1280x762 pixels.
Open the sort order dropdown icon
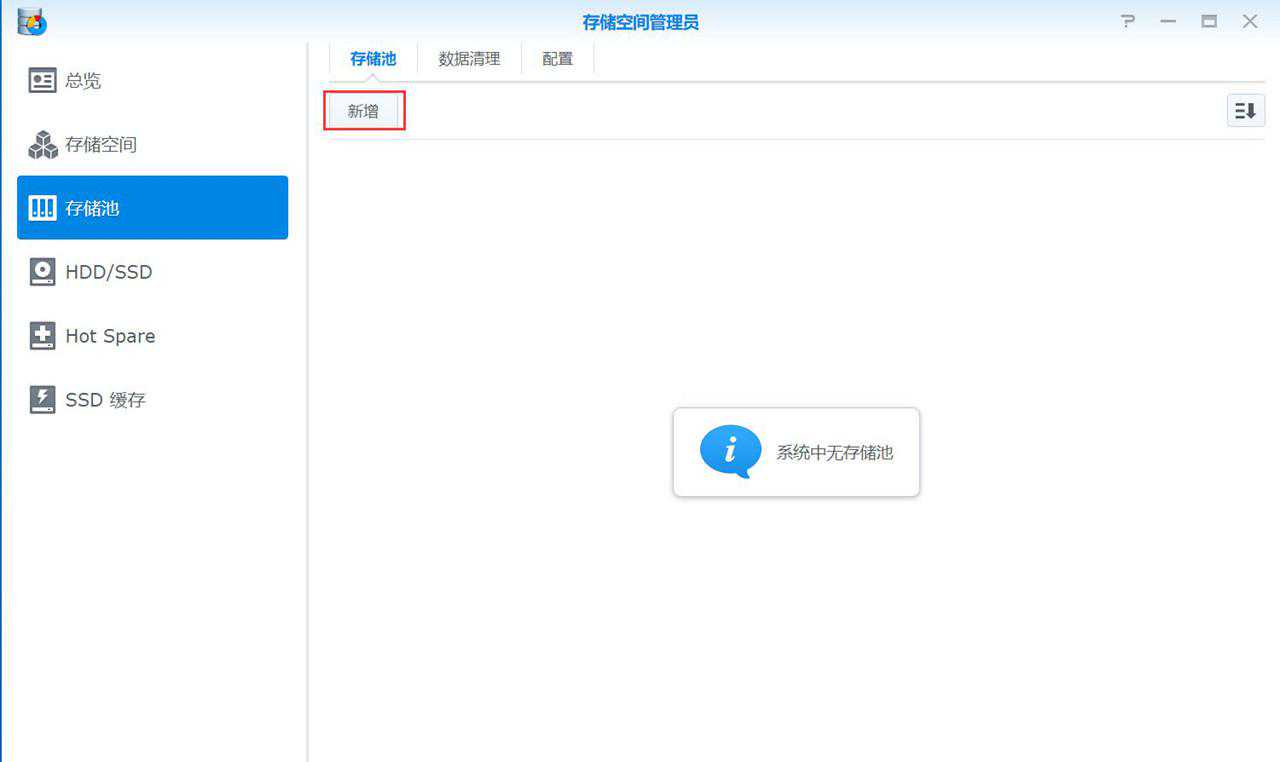click(1245, 111)
